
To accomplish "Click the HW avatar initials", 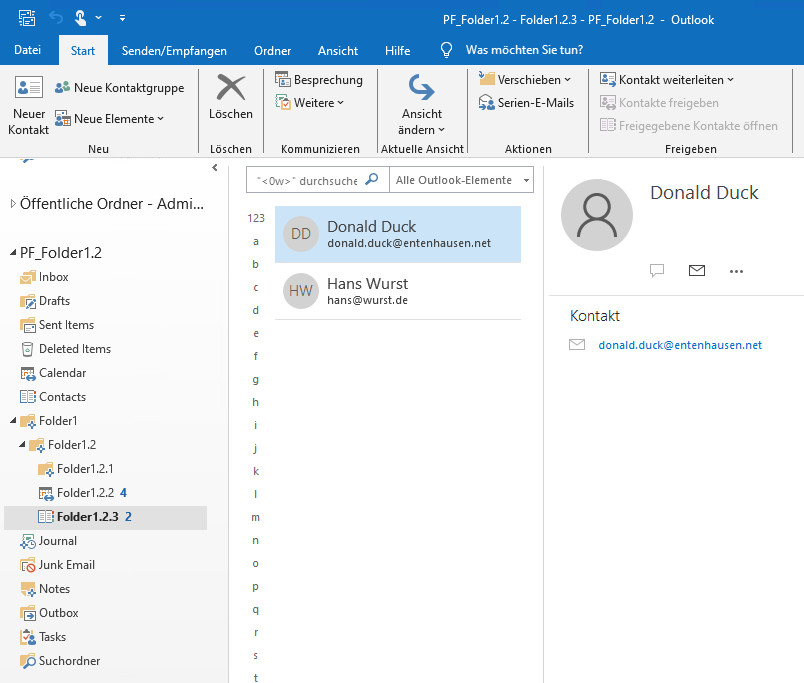I will pos(301,291).
